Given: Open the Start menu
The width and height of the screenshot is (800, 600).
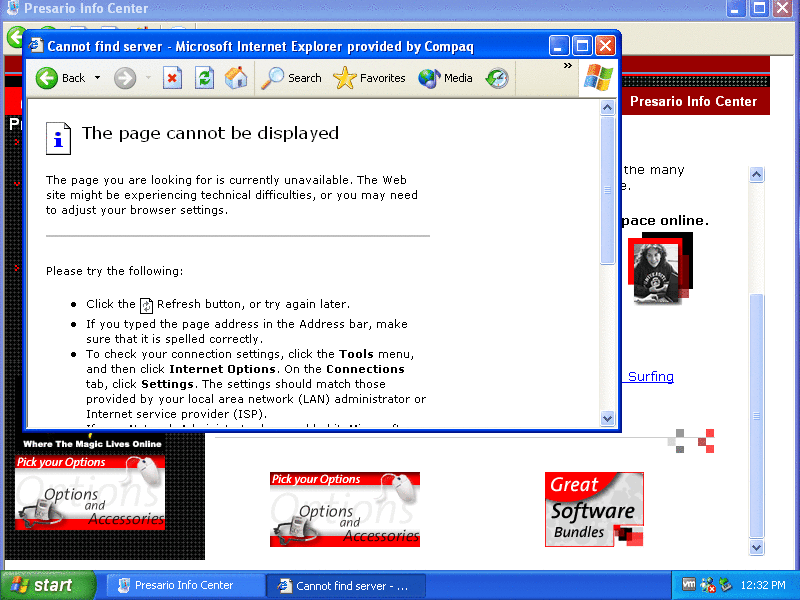Looking at the screenshot, I should point(48,585).
